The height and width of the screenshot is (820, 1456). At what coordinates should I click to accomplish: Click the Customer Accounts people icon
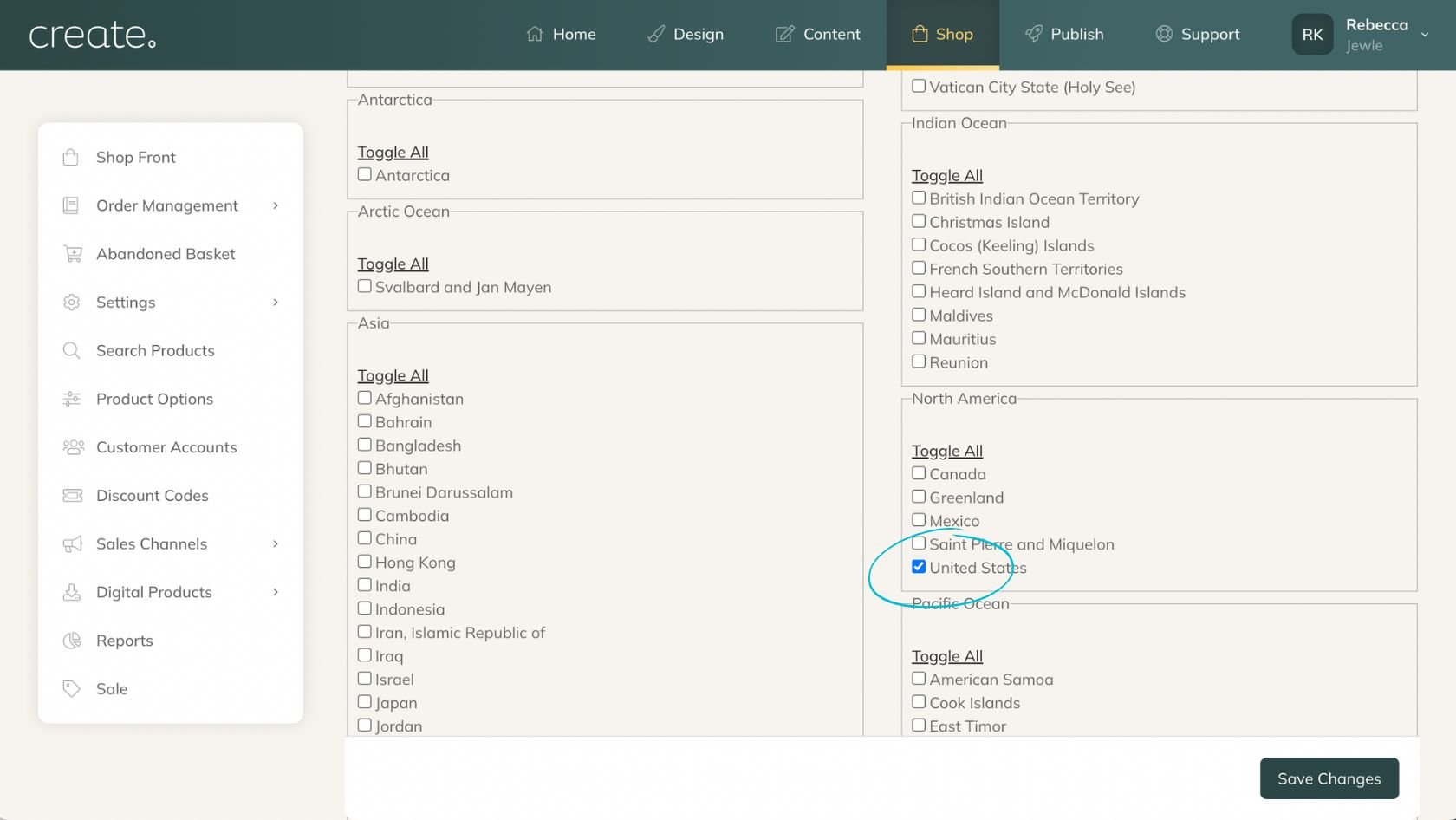point(73,447)
